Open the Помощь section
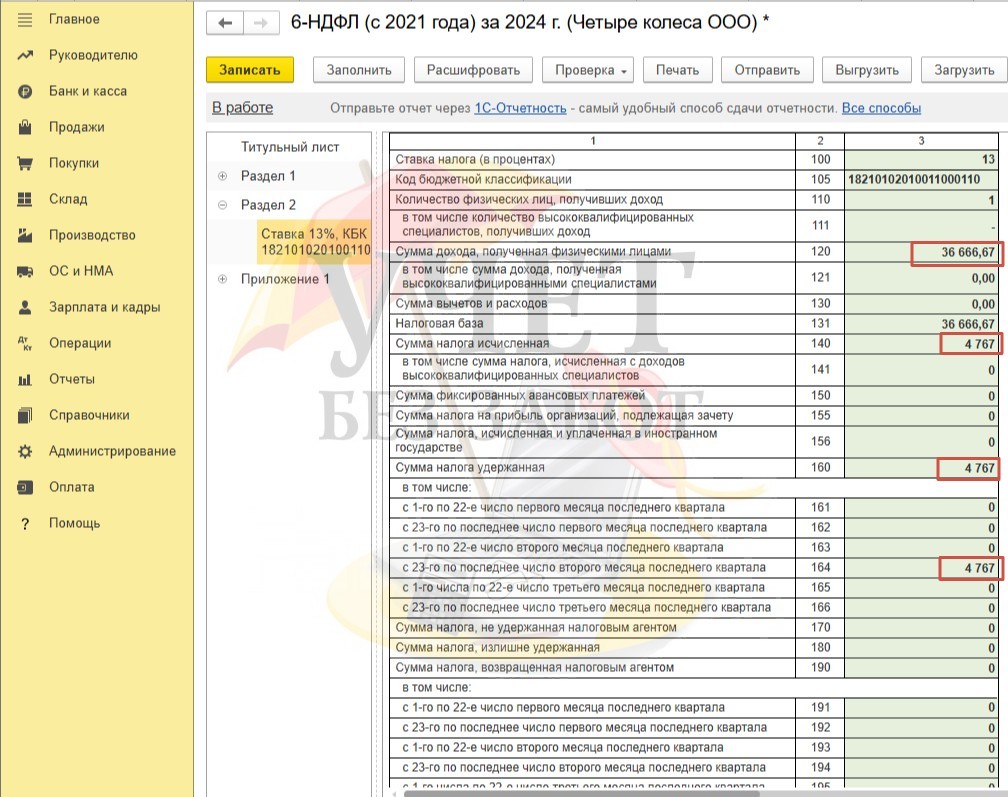 [75, 523]
